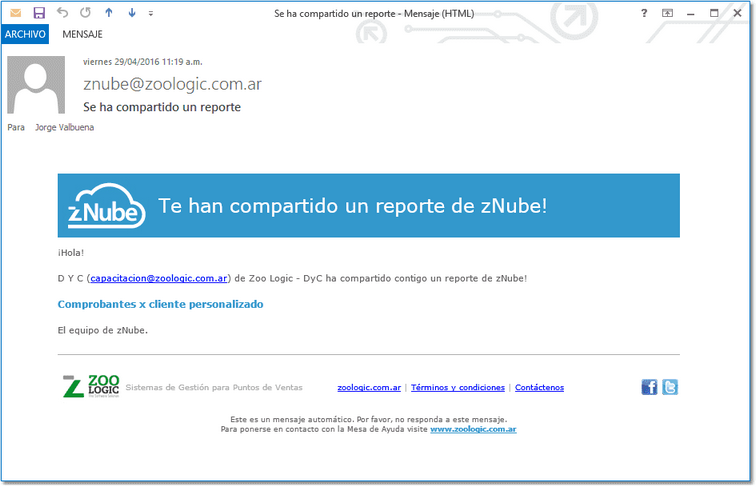756x487 pixels.
Task: Close the message window
Action: pyautogui.click(x=737, y=13)
